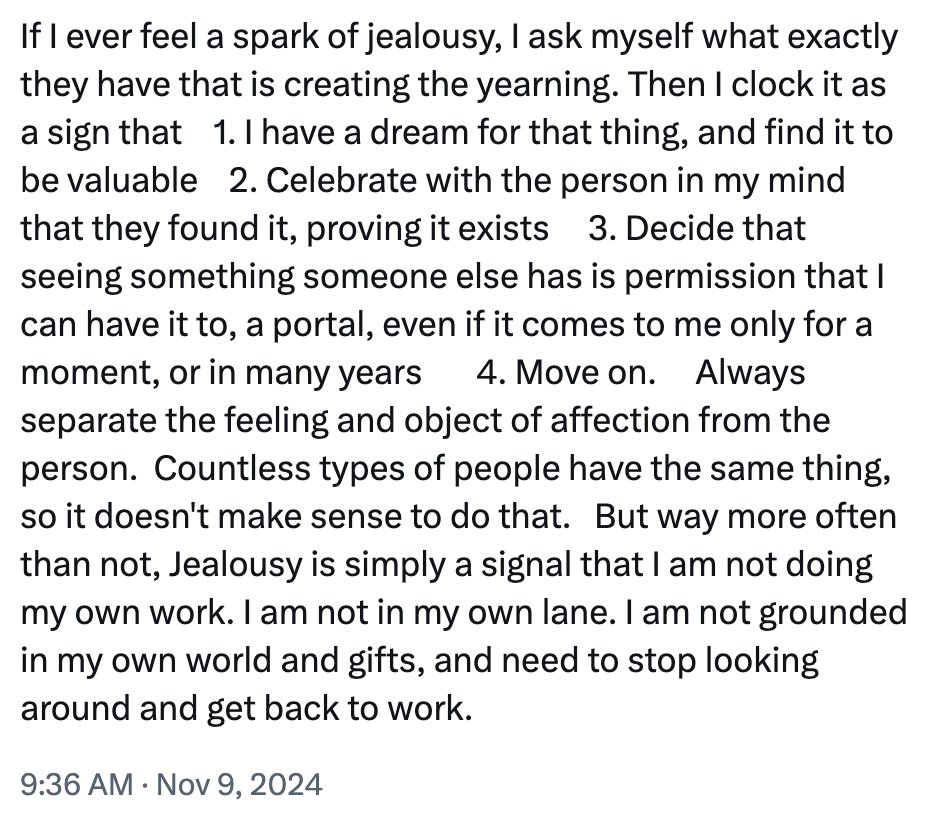
Task: Click the phrase "proving it exists"
Action: [x=428, y=228]
